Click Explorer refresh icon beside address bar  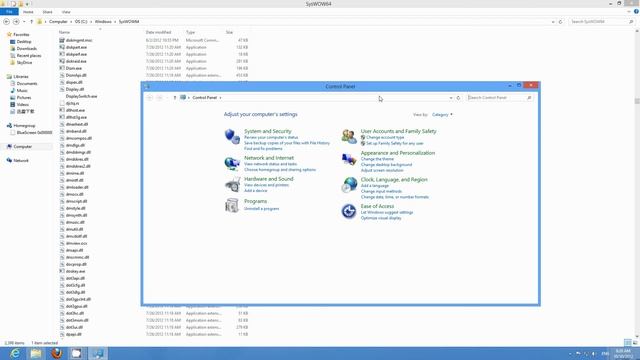point(560,22)
